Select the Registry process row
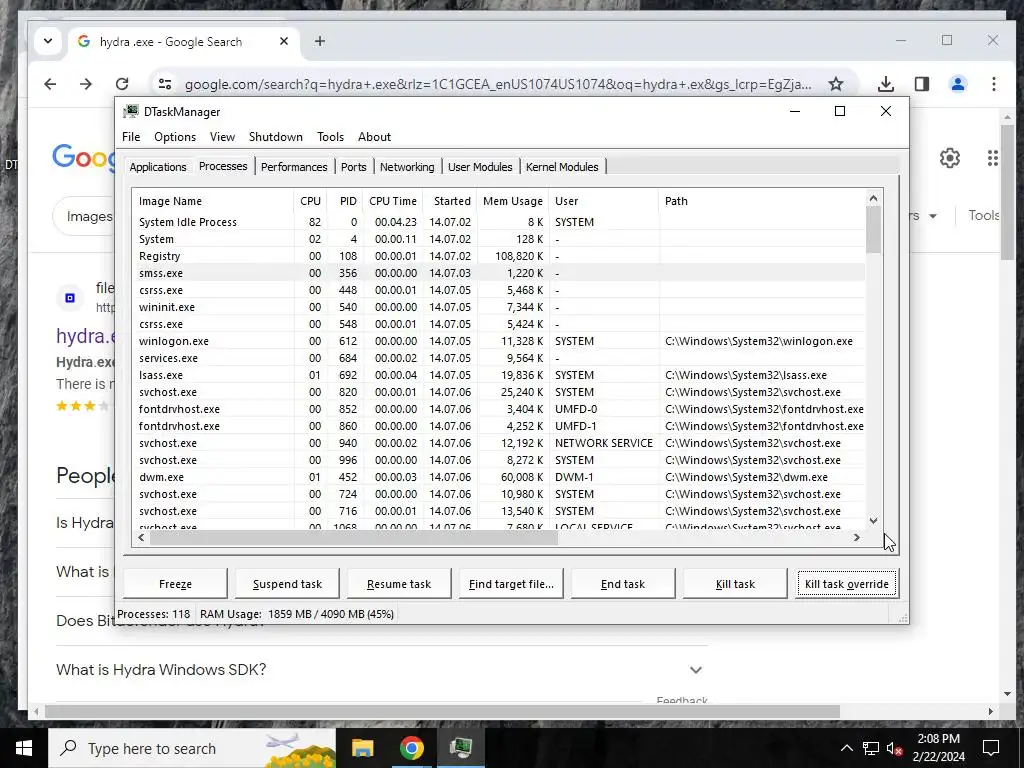Screen dimensions: 1024x768 click(499, 256)
